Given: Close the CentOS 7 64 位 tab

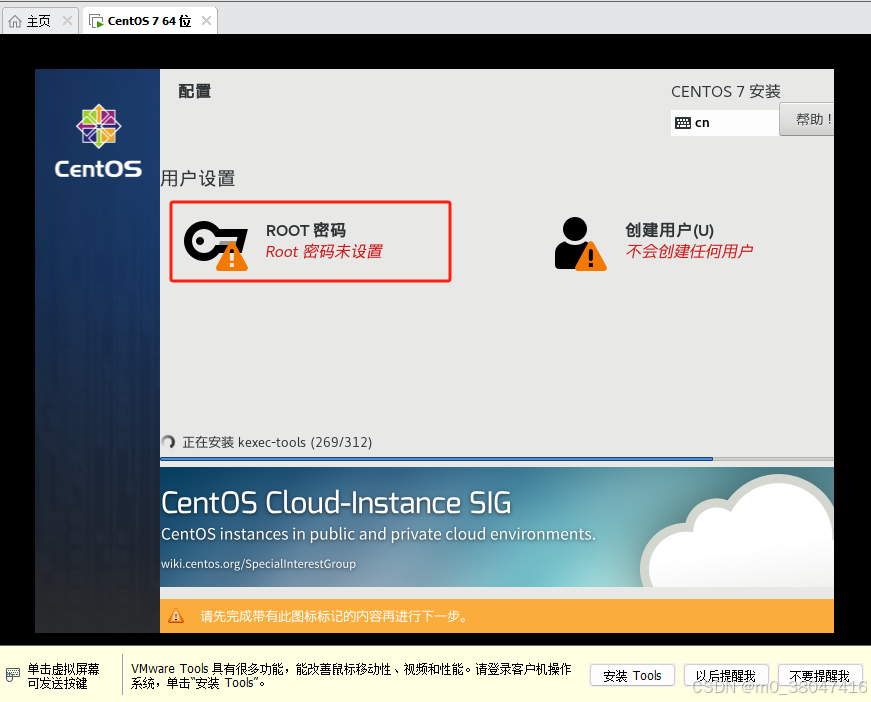Looking at the screenshot, I should click(206, 21).
